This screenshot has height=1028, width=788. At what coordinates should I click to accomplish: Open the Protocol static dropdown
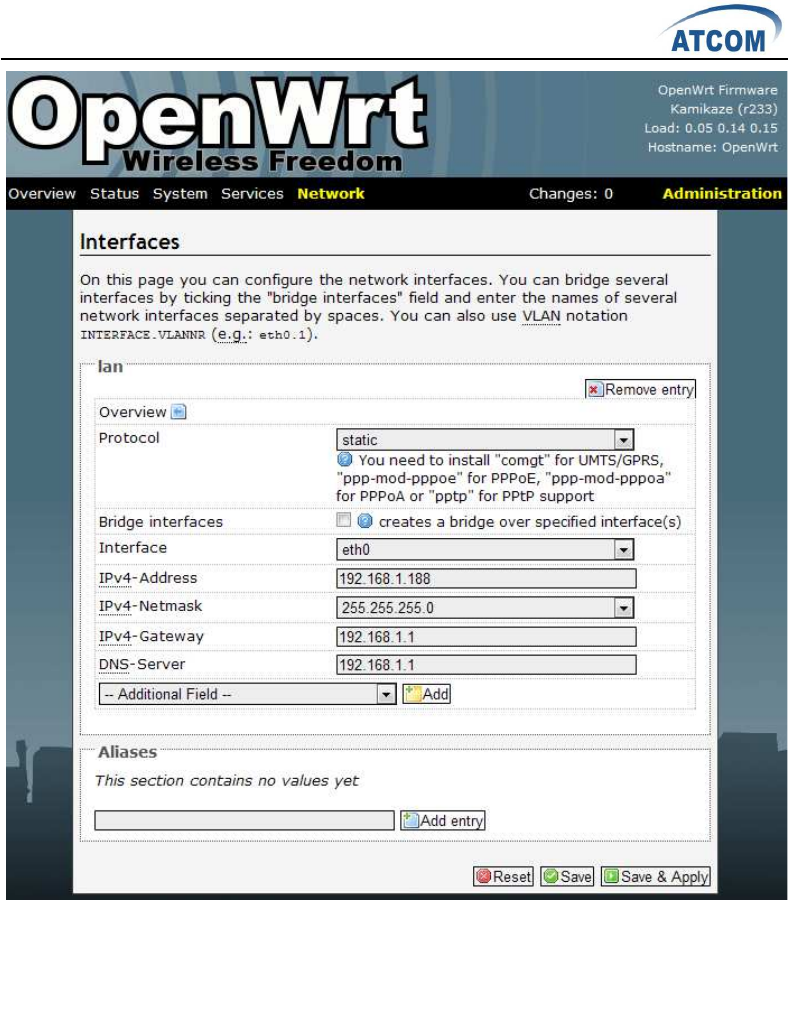(484, 439)
